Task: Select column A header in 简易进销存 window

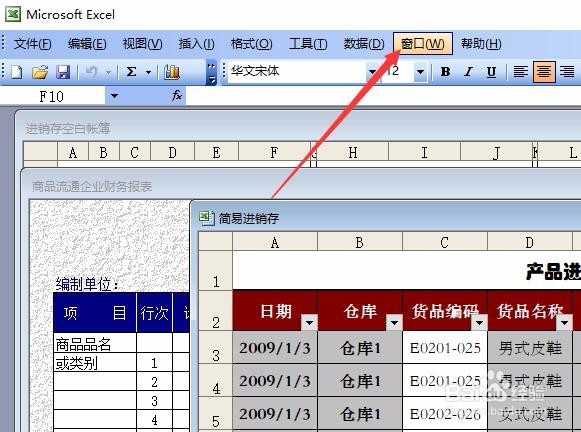Action: coord(275,242)
